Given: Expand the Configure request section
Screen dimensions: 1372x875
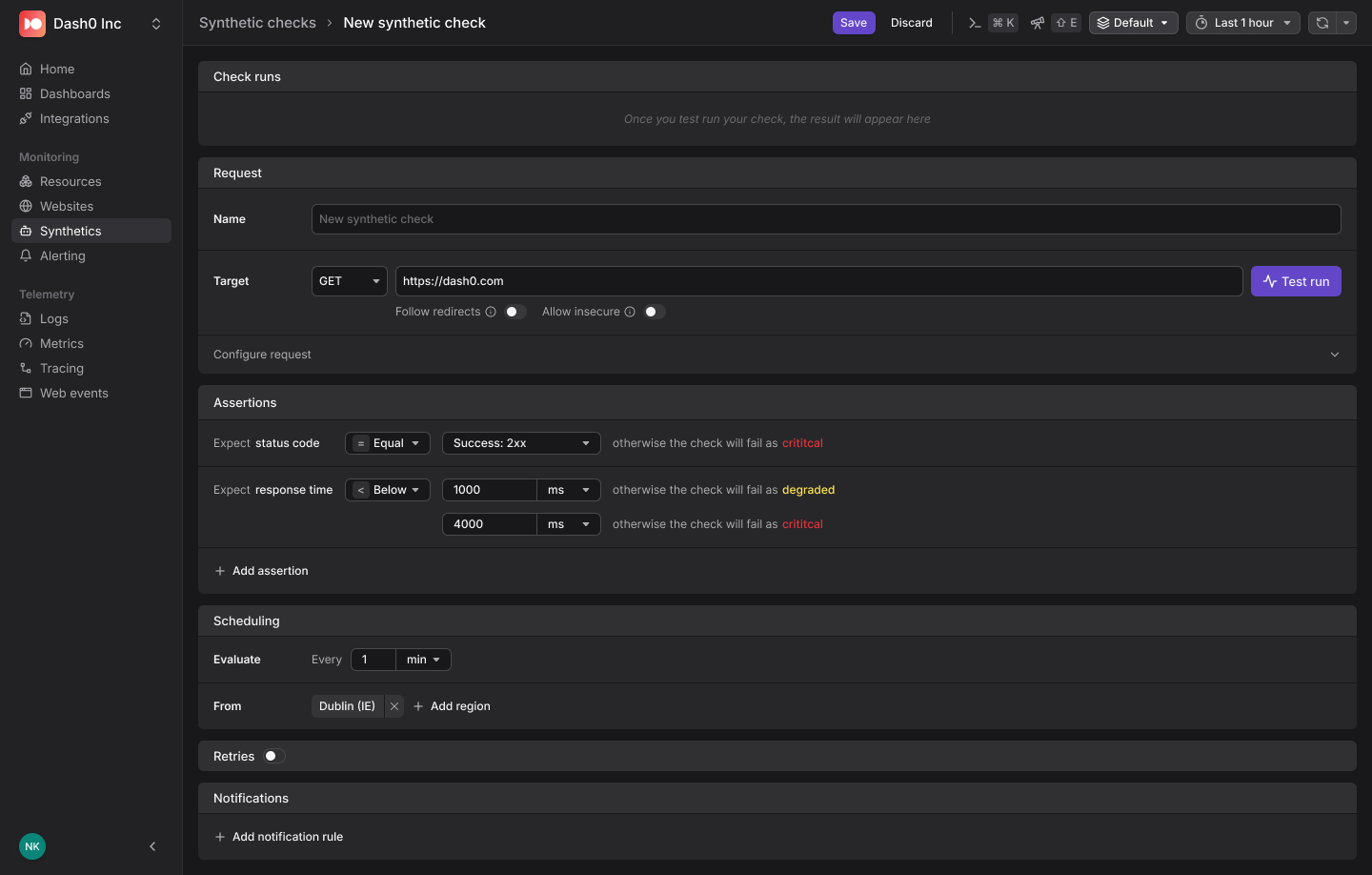Looking at the screenshot, I should pos(777,355).
